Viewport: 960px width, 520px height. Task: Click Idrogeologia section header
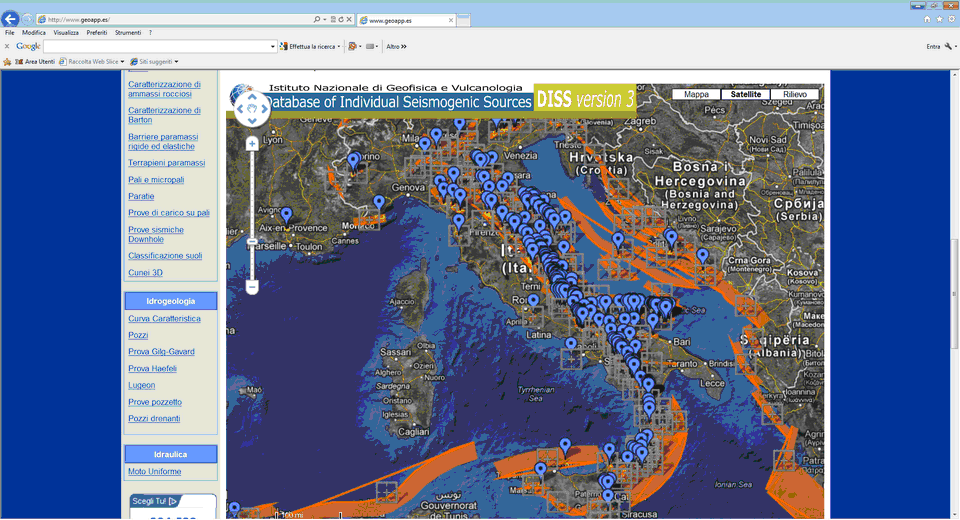click(171, 301)
